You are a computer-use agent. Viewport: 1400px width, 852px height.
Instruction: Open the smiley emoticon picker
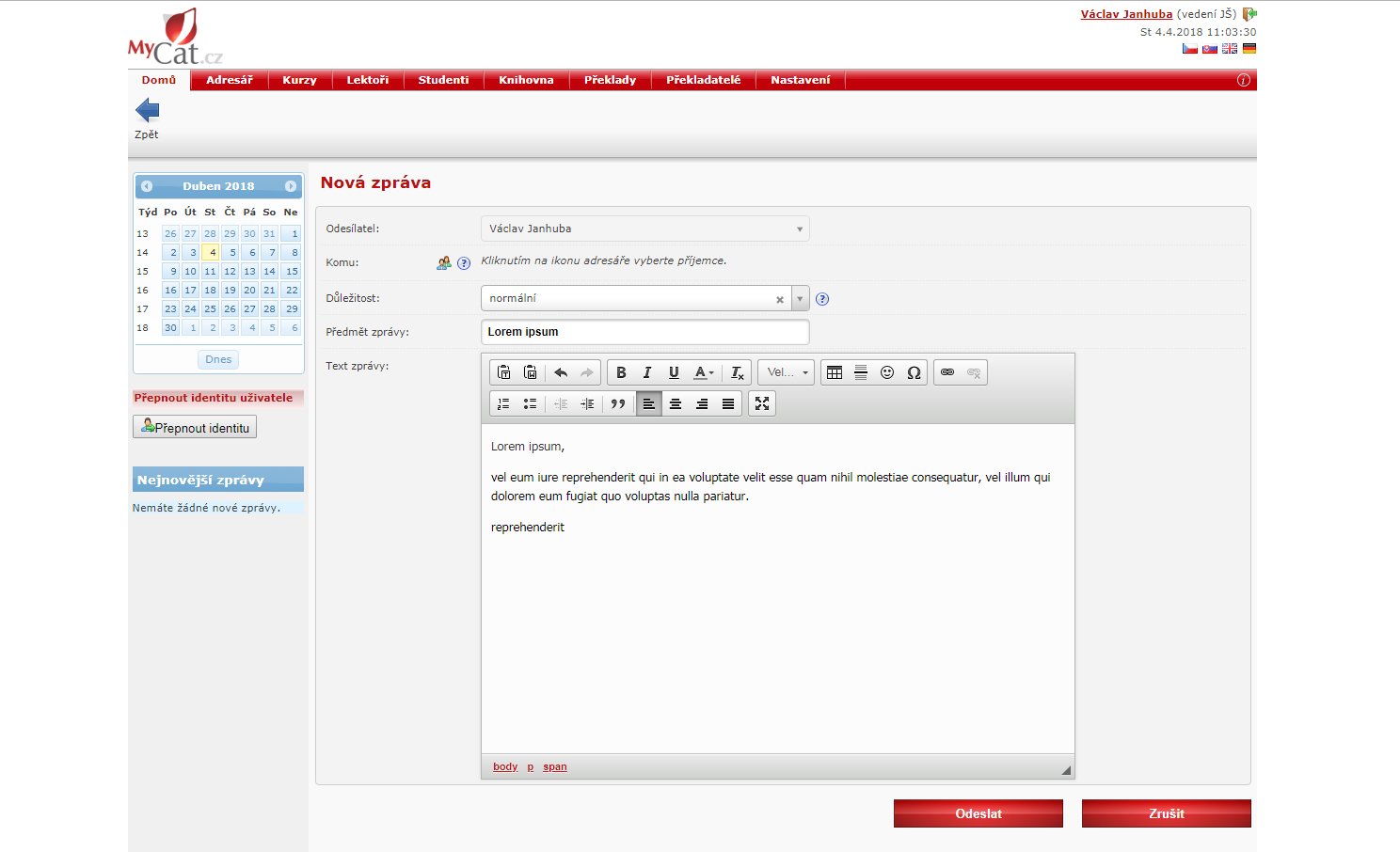click(x=887, y=372)
